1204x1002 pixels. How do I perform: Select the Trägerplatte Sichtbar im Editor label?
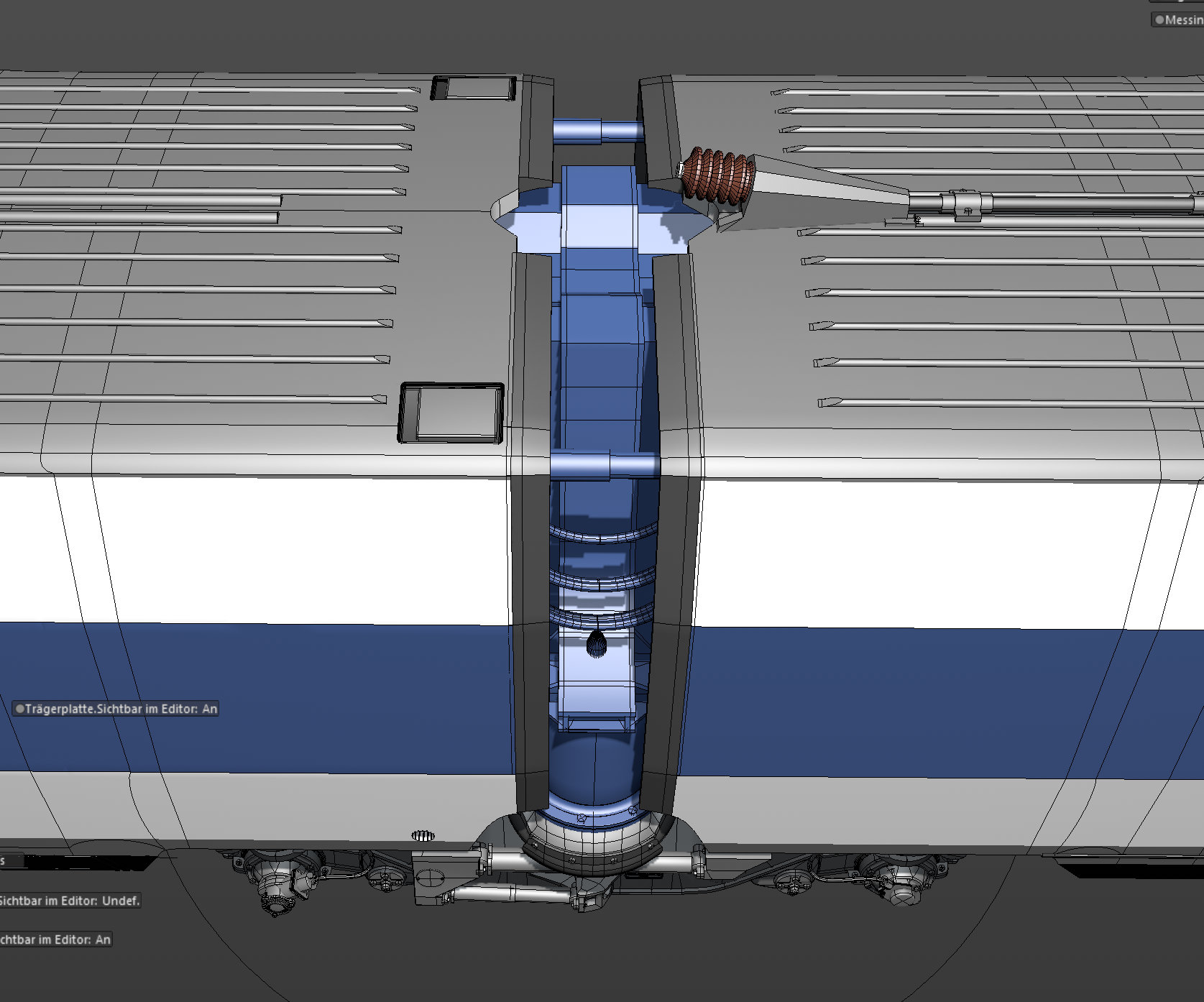(115, 709)
